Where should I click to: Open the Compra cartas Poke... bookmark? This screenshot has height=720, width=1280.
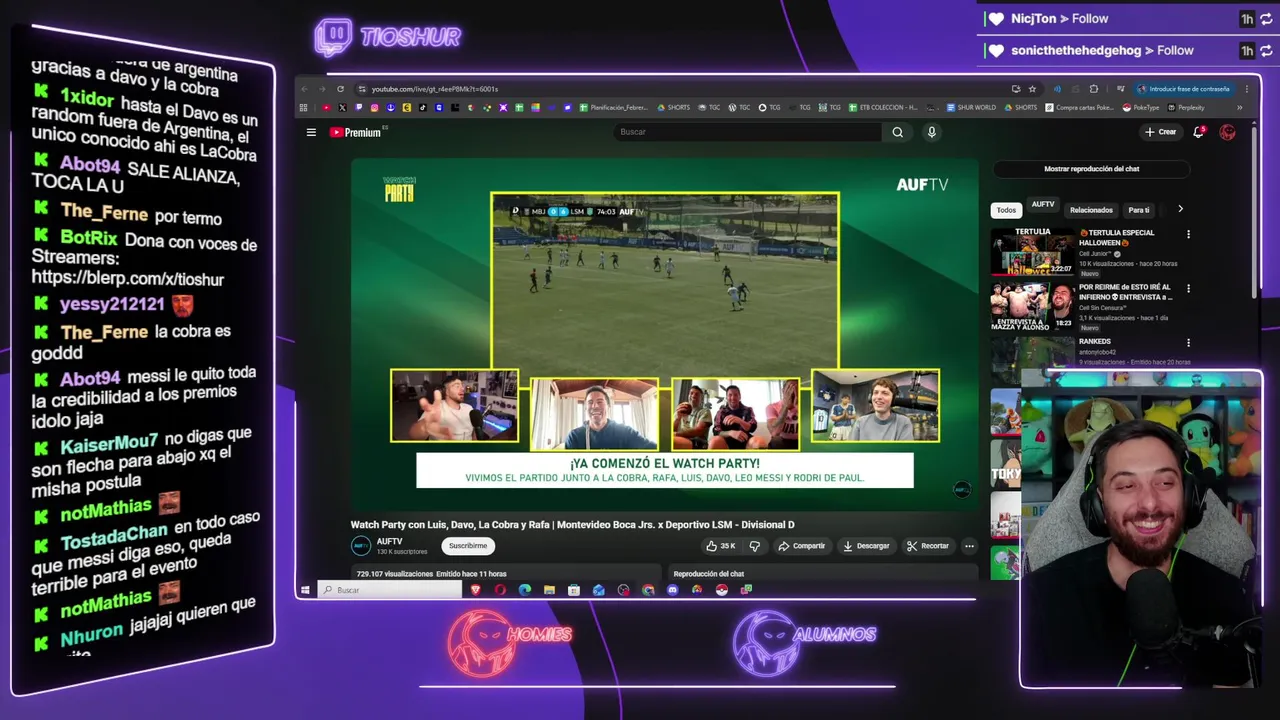click(1079, 107)
